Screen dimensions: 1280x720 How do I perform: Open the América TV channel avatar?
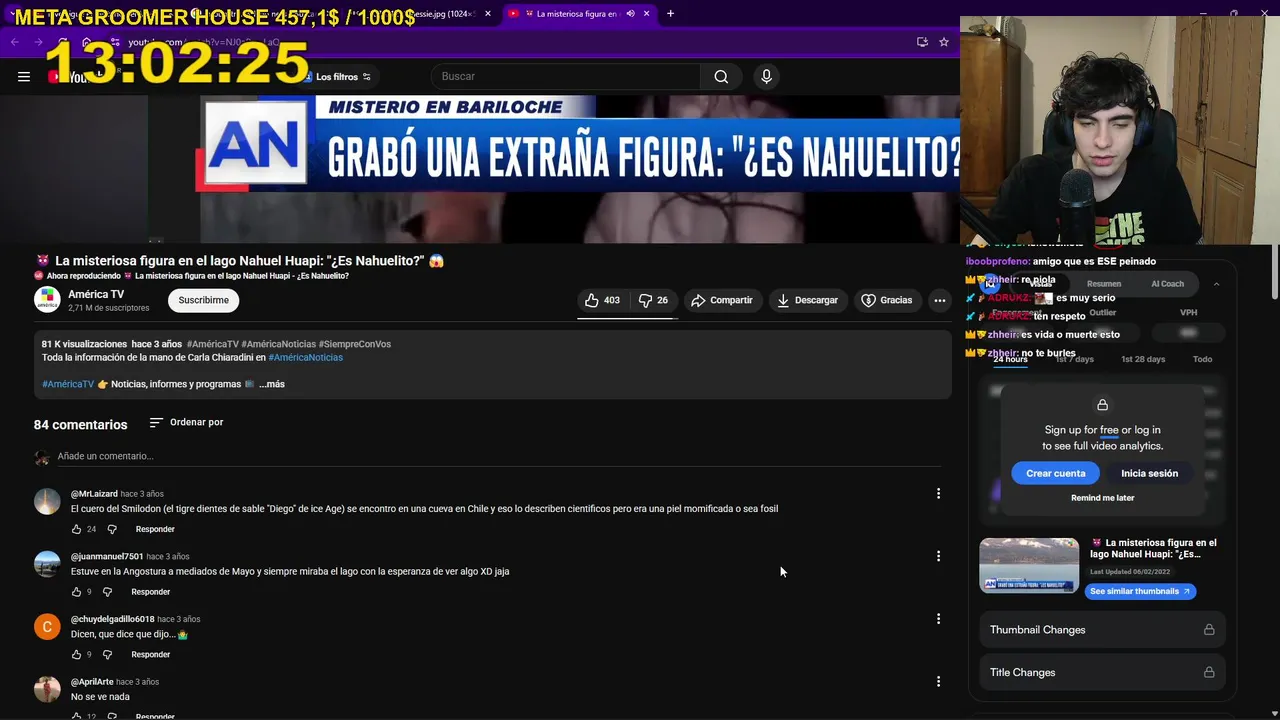[x=47, y=300]
